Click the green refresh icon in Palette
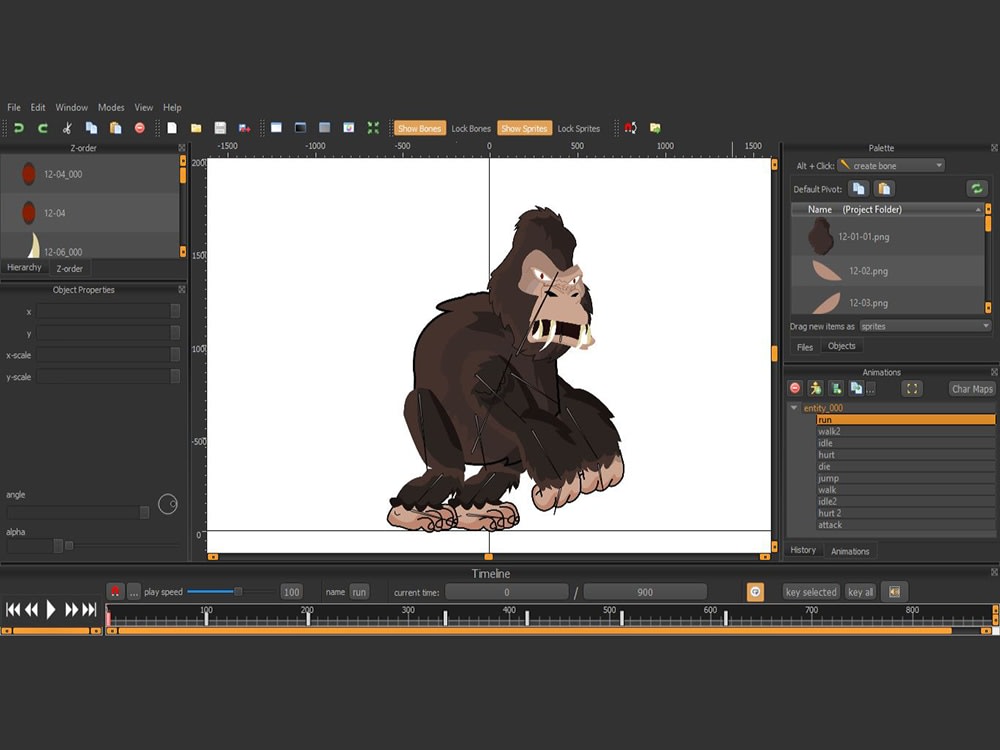The height and width of the screenshot is (750, 1000). (976, 188)
